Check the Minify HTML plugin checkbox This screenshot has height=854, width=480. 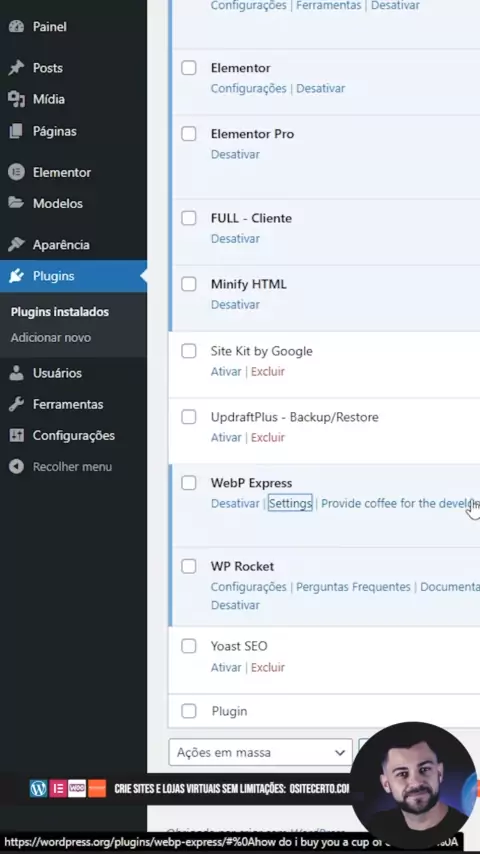tap(189, 284)
